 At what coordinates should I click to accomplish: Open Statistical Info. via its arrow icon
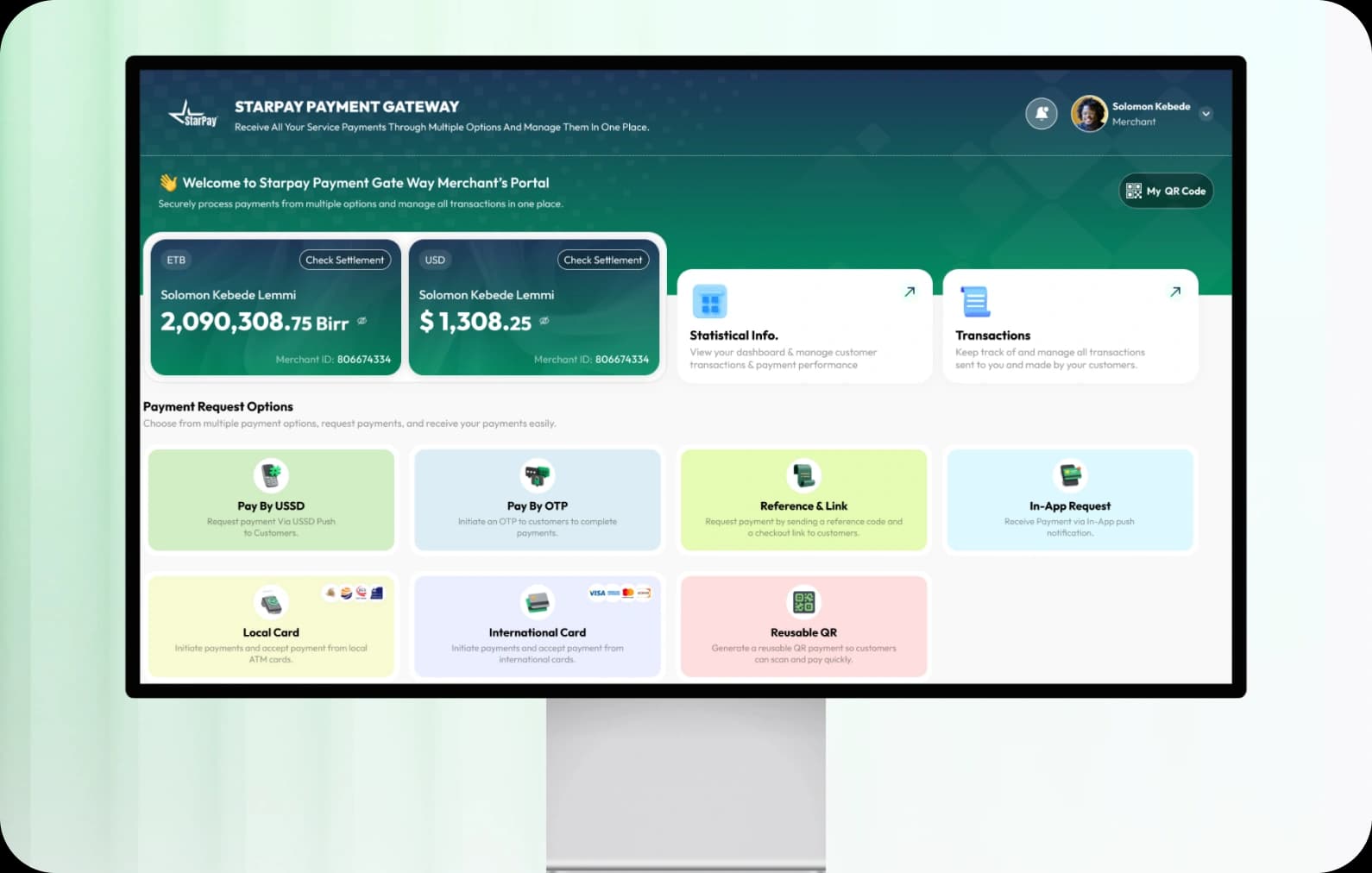pyautogui.click(x=909, y=292)
